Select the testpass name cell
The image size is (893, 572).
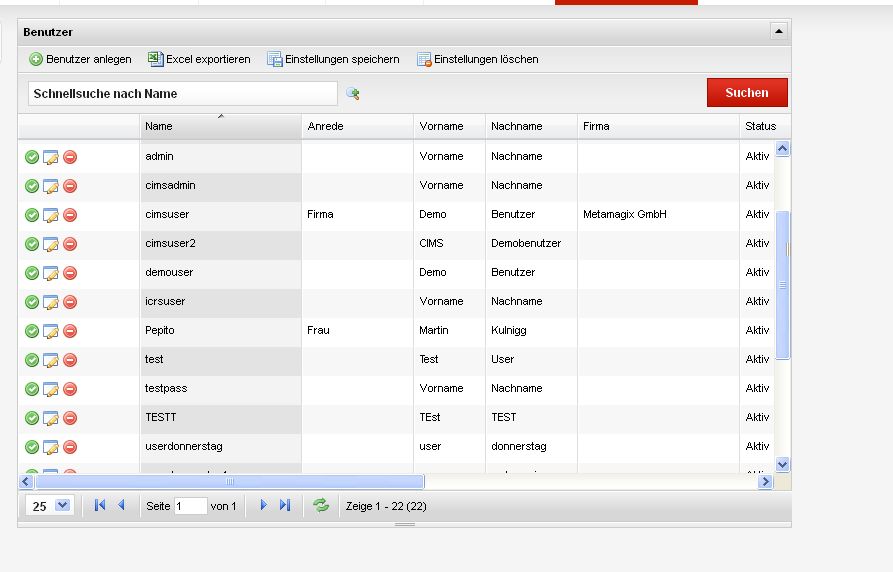pyautogui.click(x=220, y=389)
